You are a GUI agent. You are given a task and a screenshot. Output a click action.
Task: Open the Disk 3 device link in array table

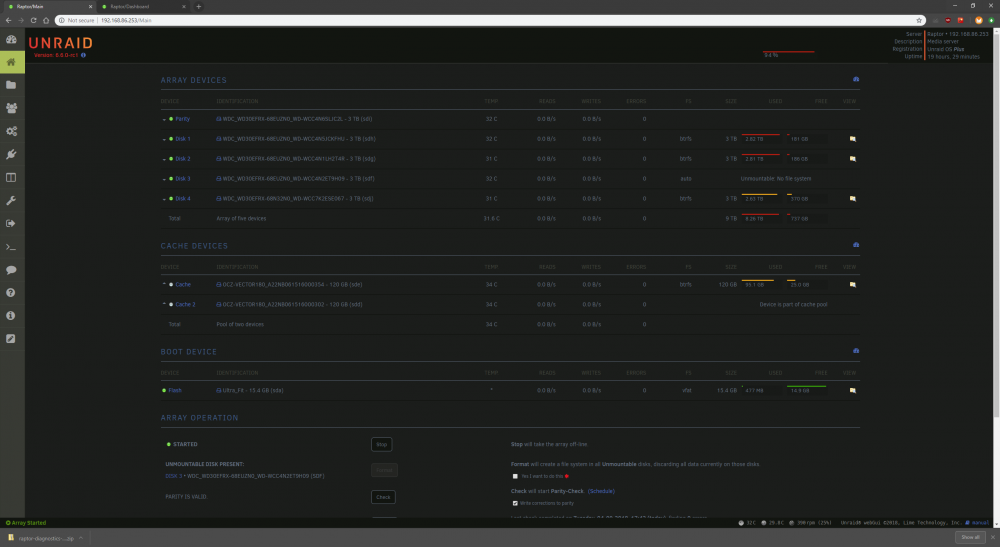pos(182,179)
